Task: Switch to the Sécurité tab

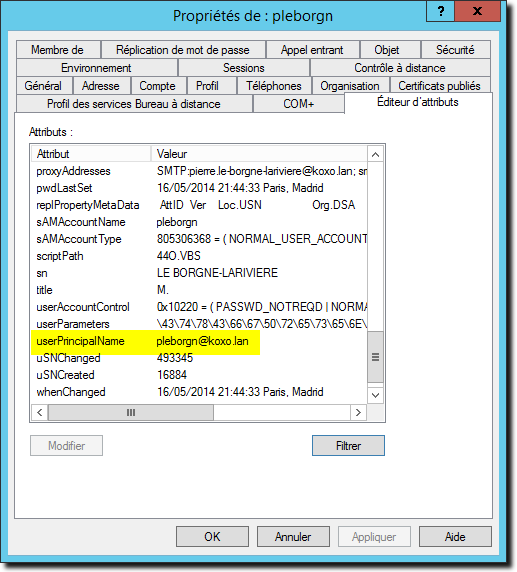Action: tap(455, 50)
